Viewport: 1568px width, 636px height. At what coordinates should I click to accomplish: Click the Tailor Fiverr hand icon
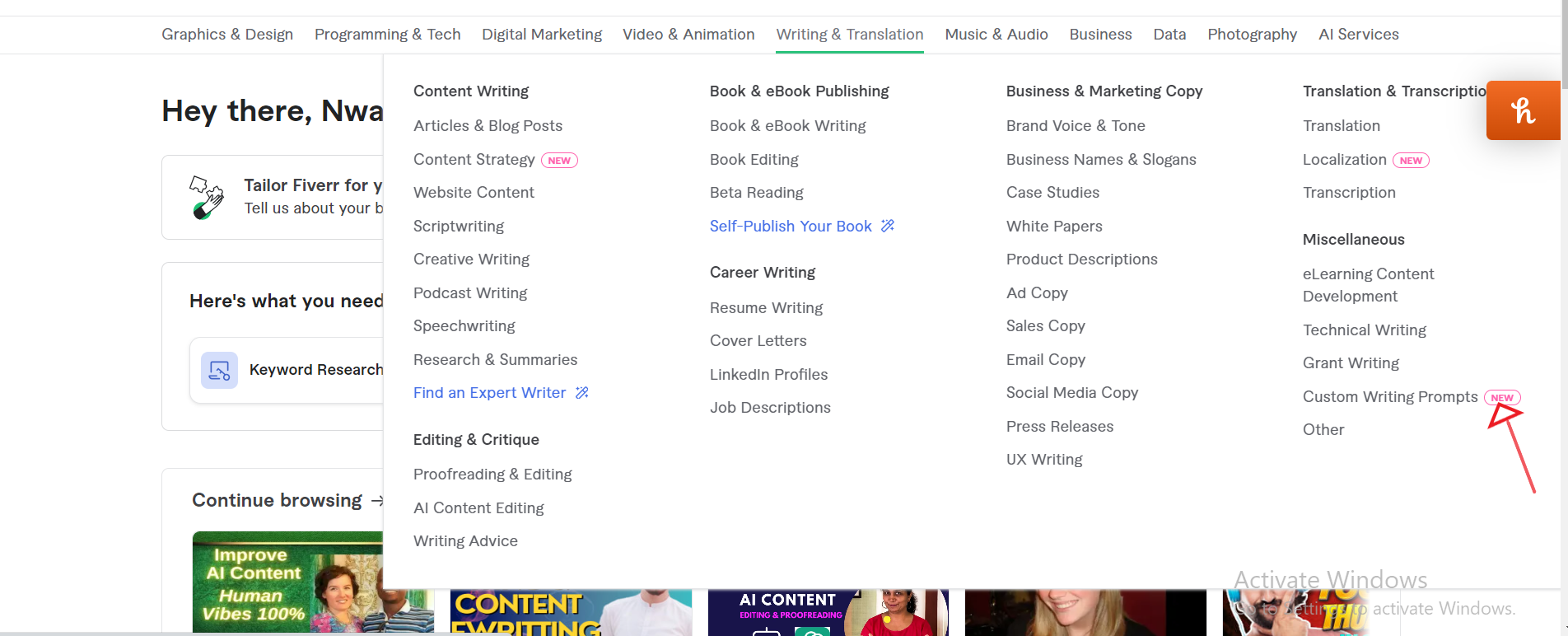[x=207, y=198]
